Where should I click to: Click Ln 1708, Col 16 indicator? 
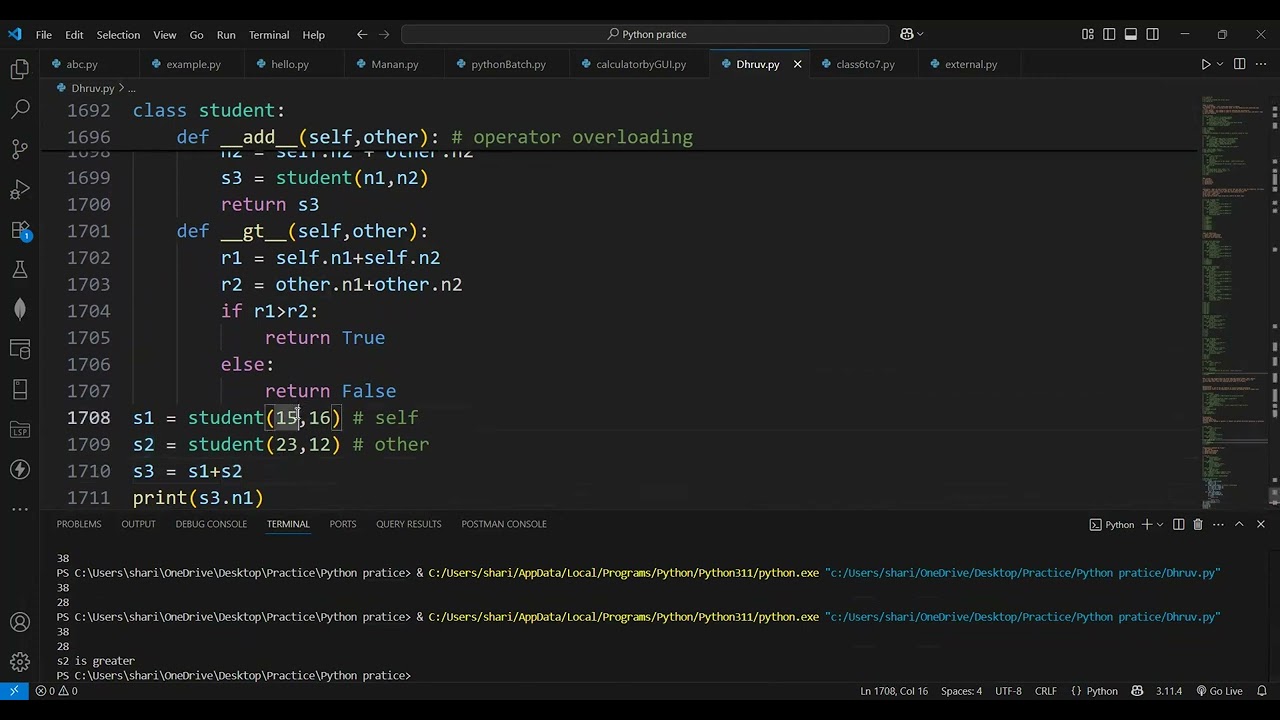(x=894, y=691)
